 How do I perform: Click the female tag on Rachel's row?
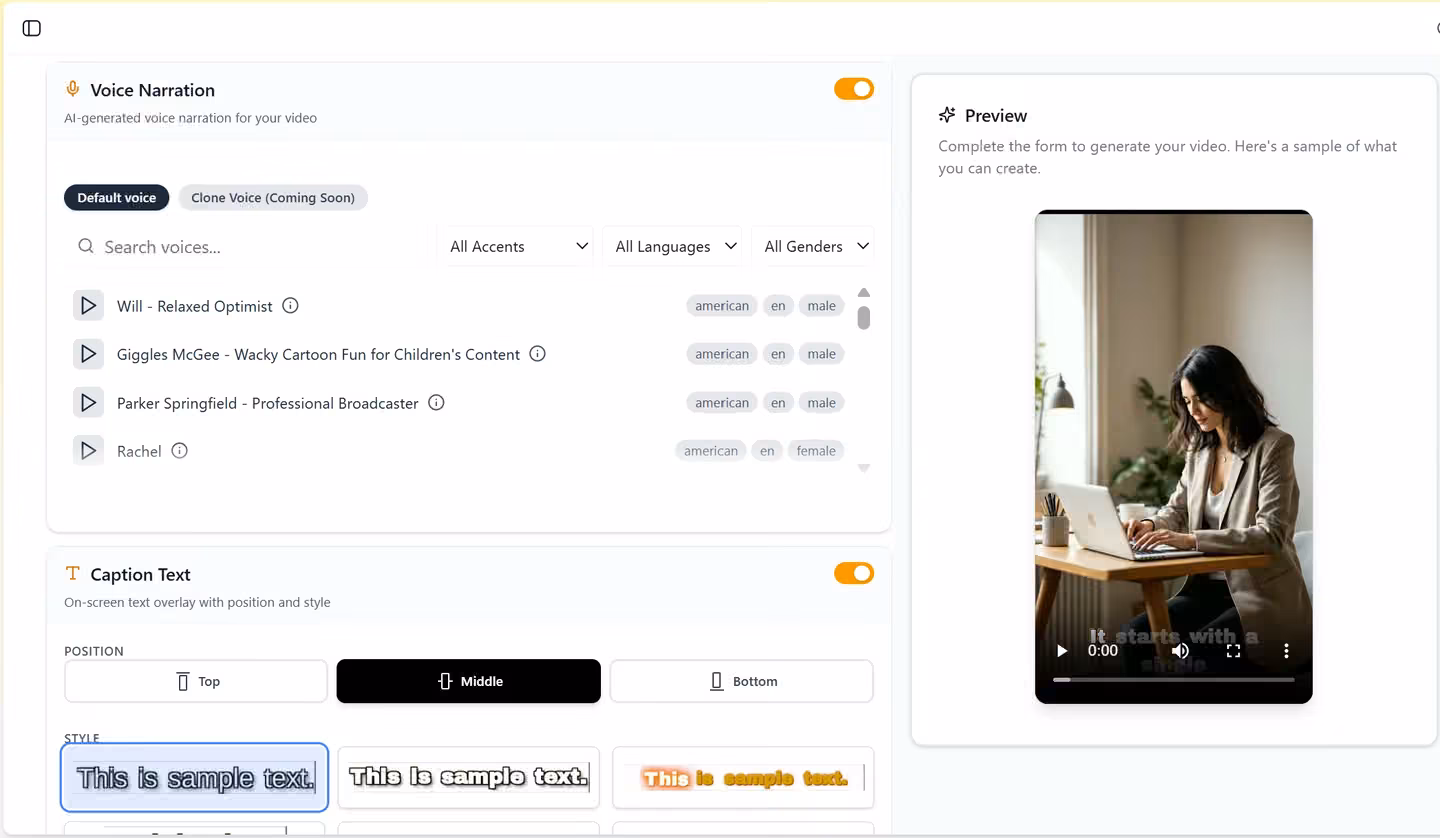[x=816, y=451]
